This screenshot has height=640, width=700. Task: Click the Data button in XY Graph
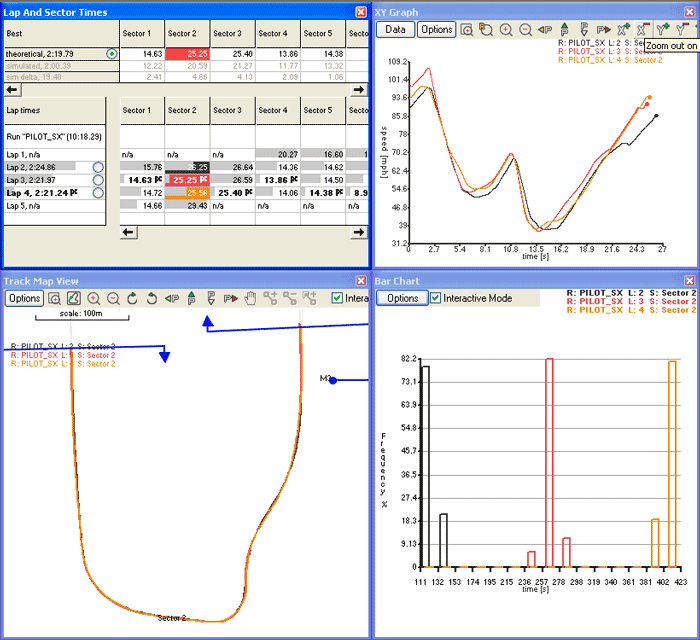395,30
